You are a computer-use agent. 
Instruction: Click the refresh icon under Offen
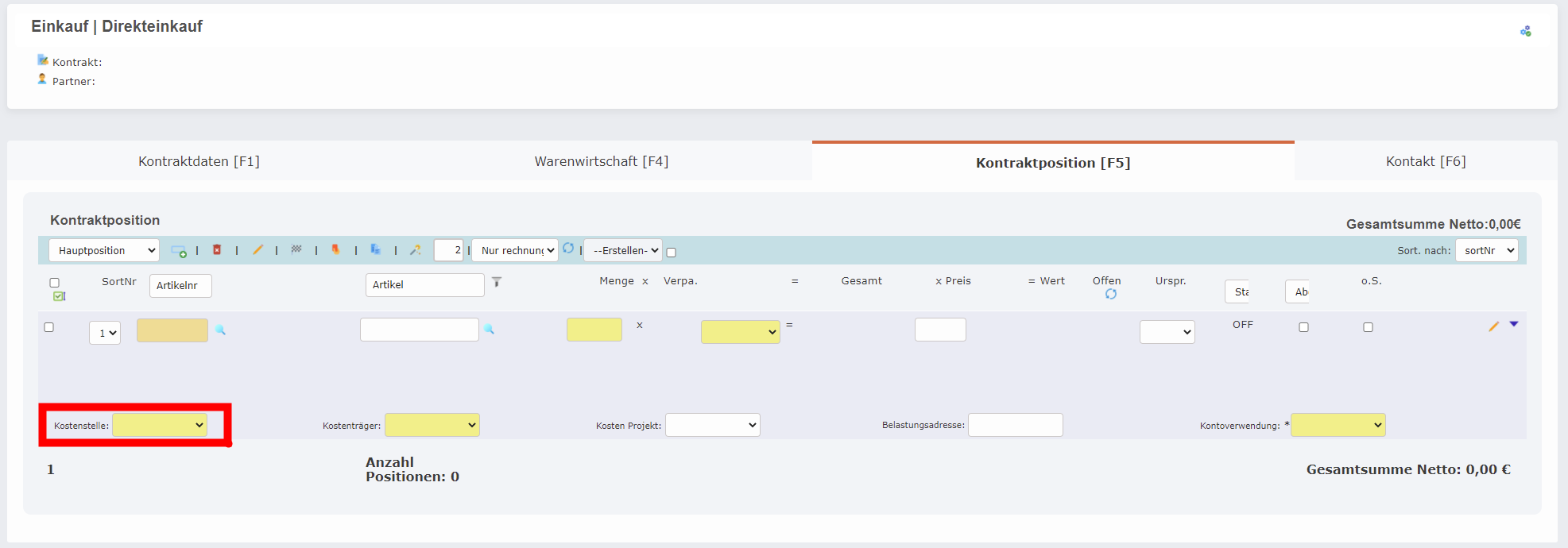pos(1111,295)
